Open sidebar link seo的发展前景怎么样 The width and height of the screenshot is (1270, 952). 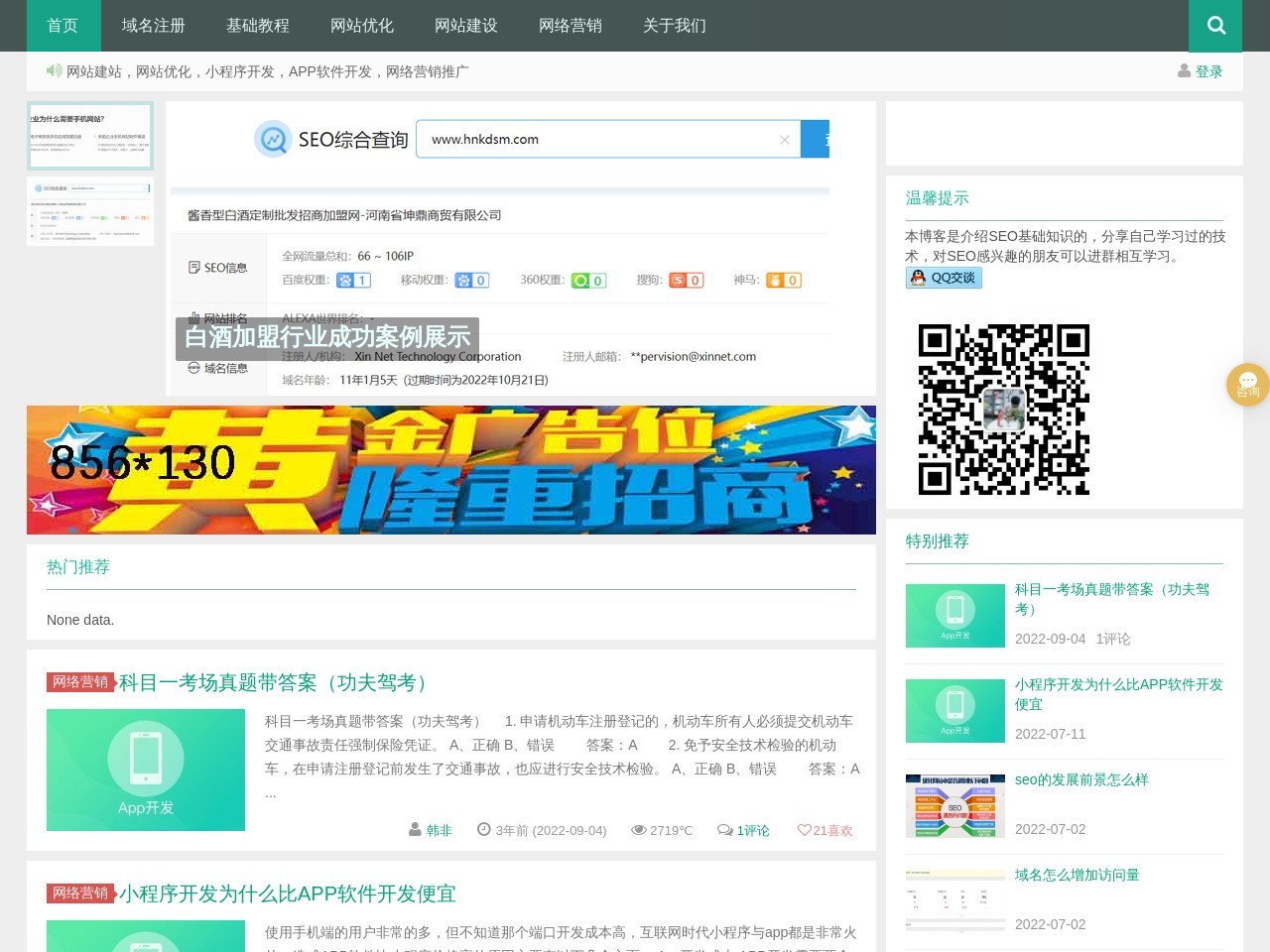pyautogui.click(x=1081, y=779)
